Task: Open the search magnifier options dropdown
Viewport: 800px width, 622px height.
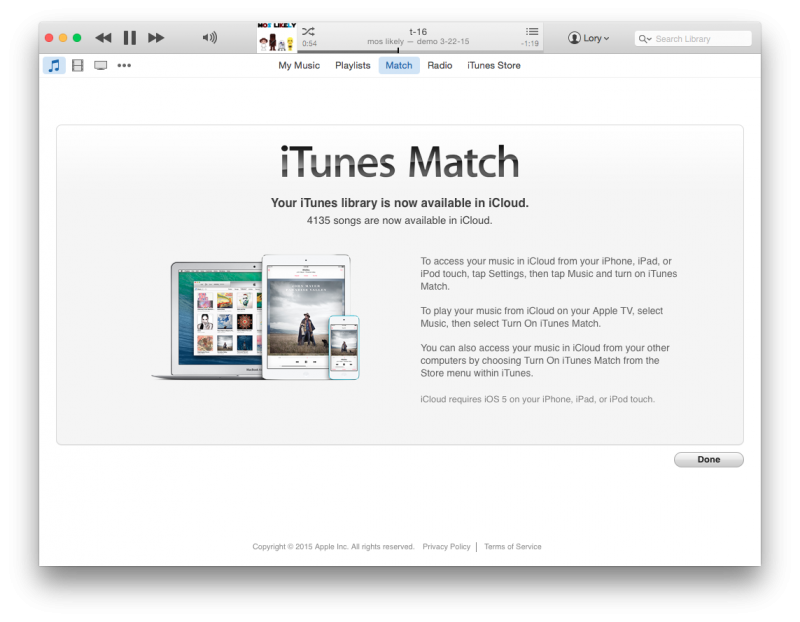Action: point(645,39)
